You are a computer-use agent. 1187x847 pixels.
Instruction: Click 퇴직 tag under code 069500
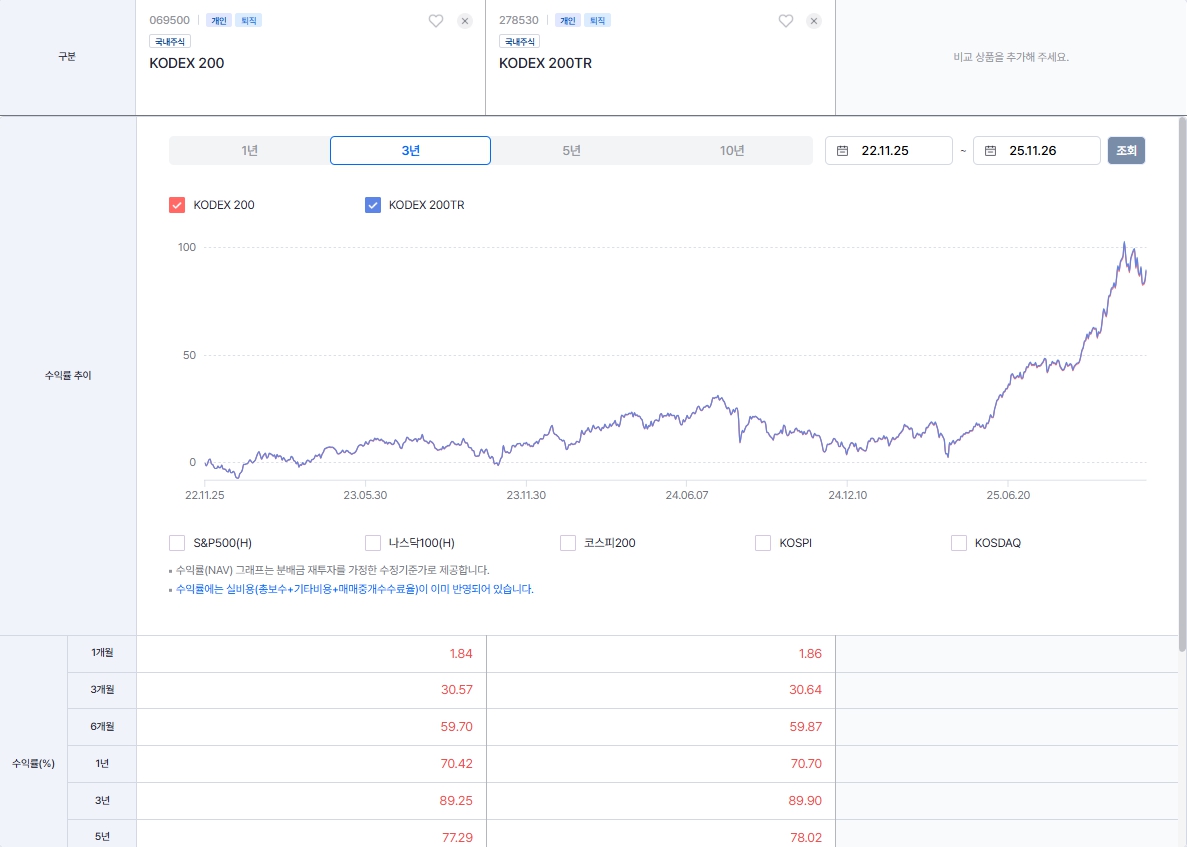(x=249, y=20)
